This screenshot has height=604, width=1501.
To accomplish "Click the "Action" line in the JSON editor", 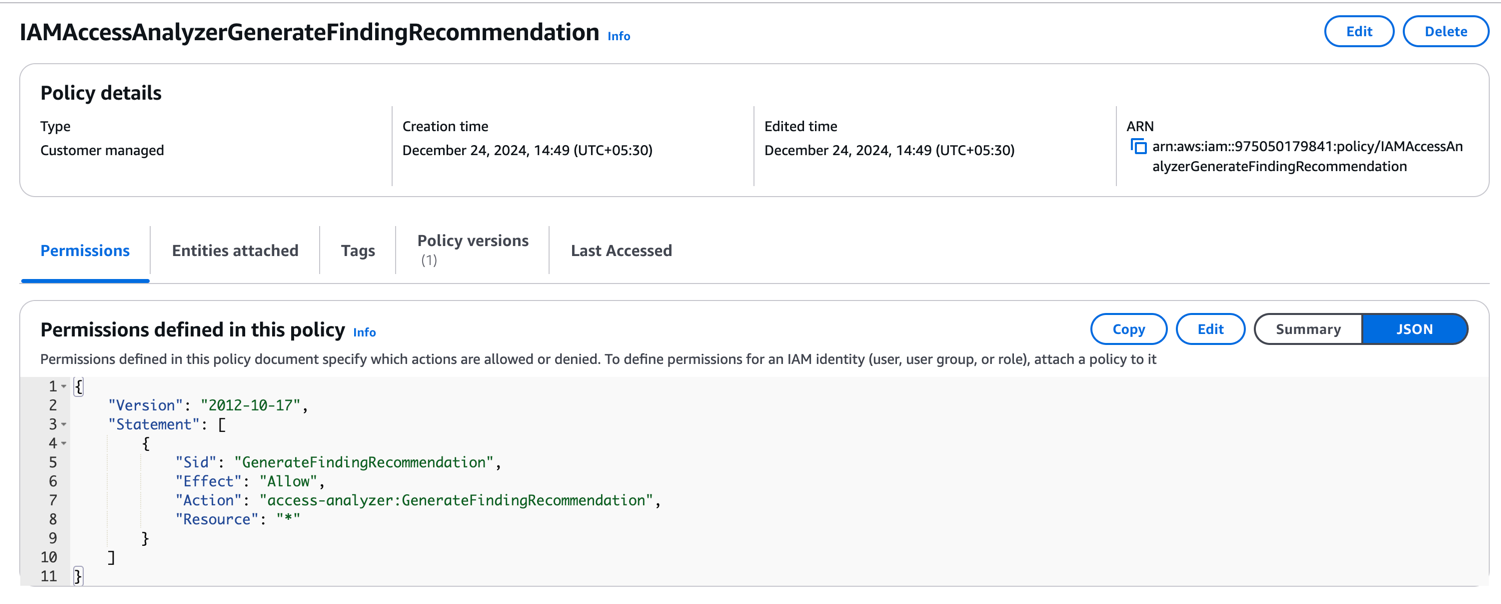I will pyautogui.click(x=418, y=501).
